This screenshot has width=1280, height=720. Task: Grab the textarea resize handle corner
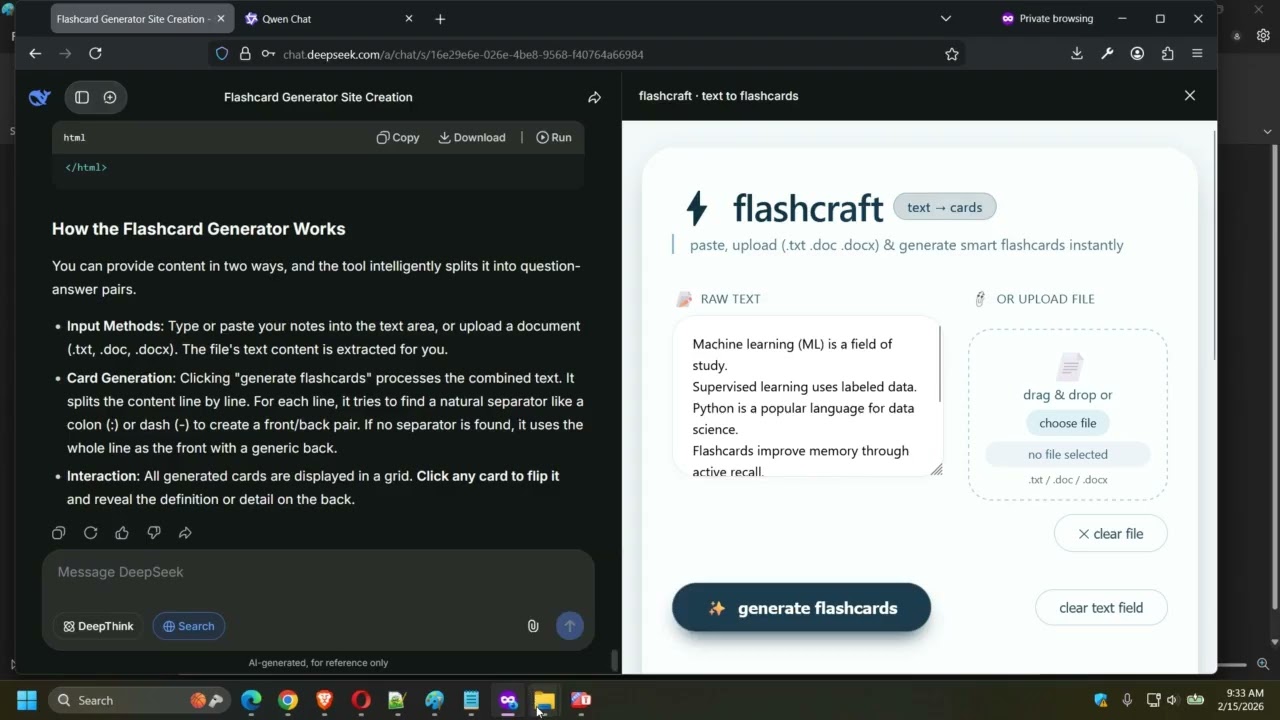point(936,470)
